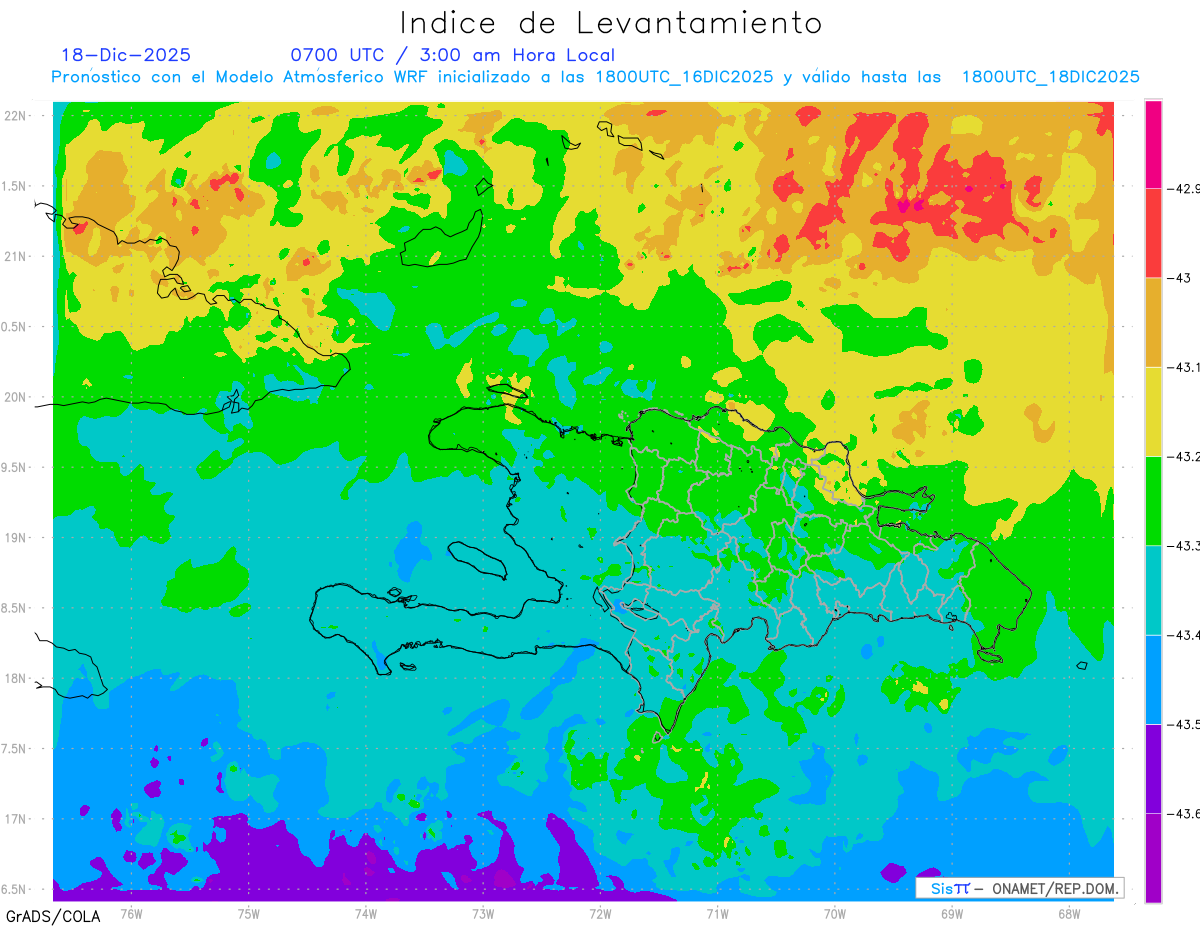Click the -42.9 legend value
This screenshot has width=1200, height=927.
tap(1184, 188)
